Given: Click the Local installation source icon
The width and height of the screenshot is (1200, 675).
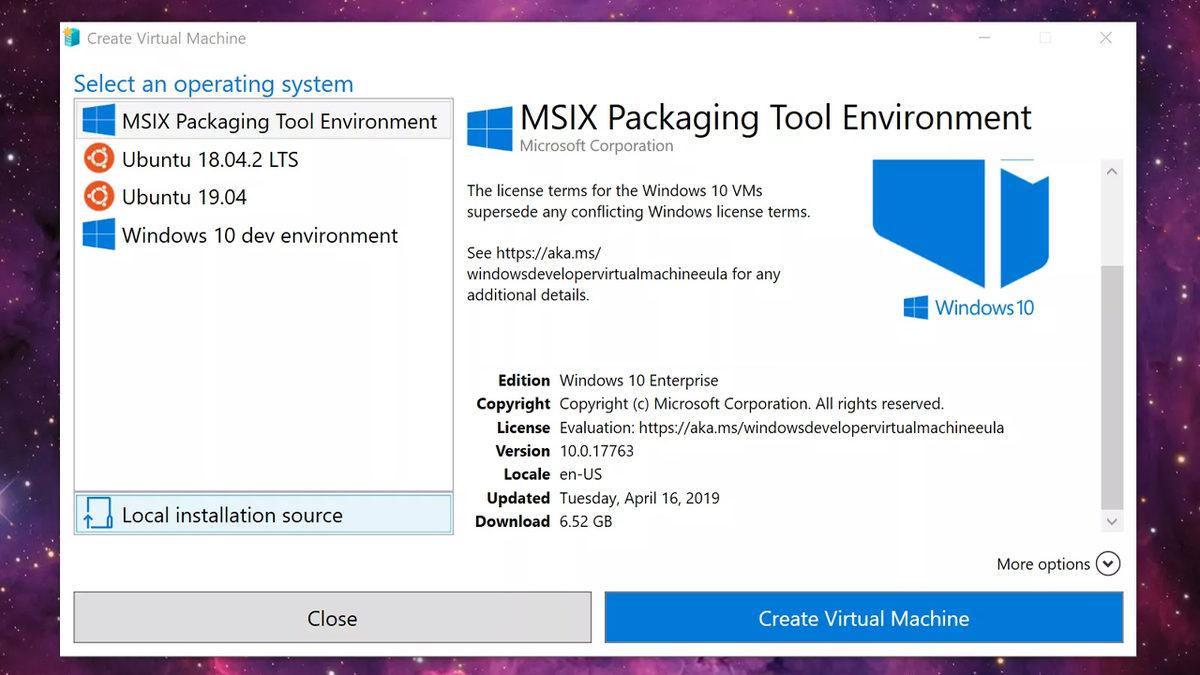Looking at the screenshot, I should [97, 514].
